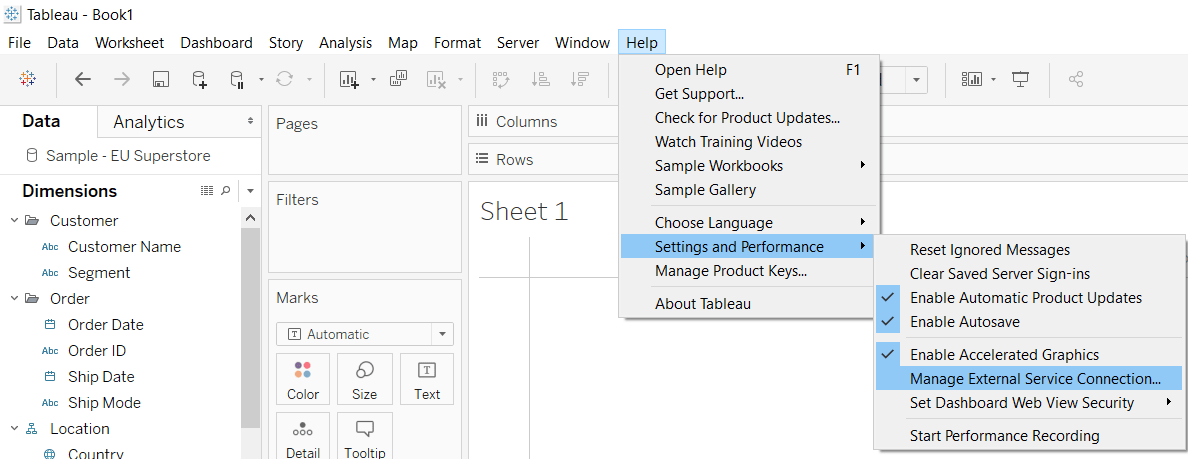This screenshot has height=461, width=1189.
Task: Click the Redo forward arrow icon
Action: [121, 79]
